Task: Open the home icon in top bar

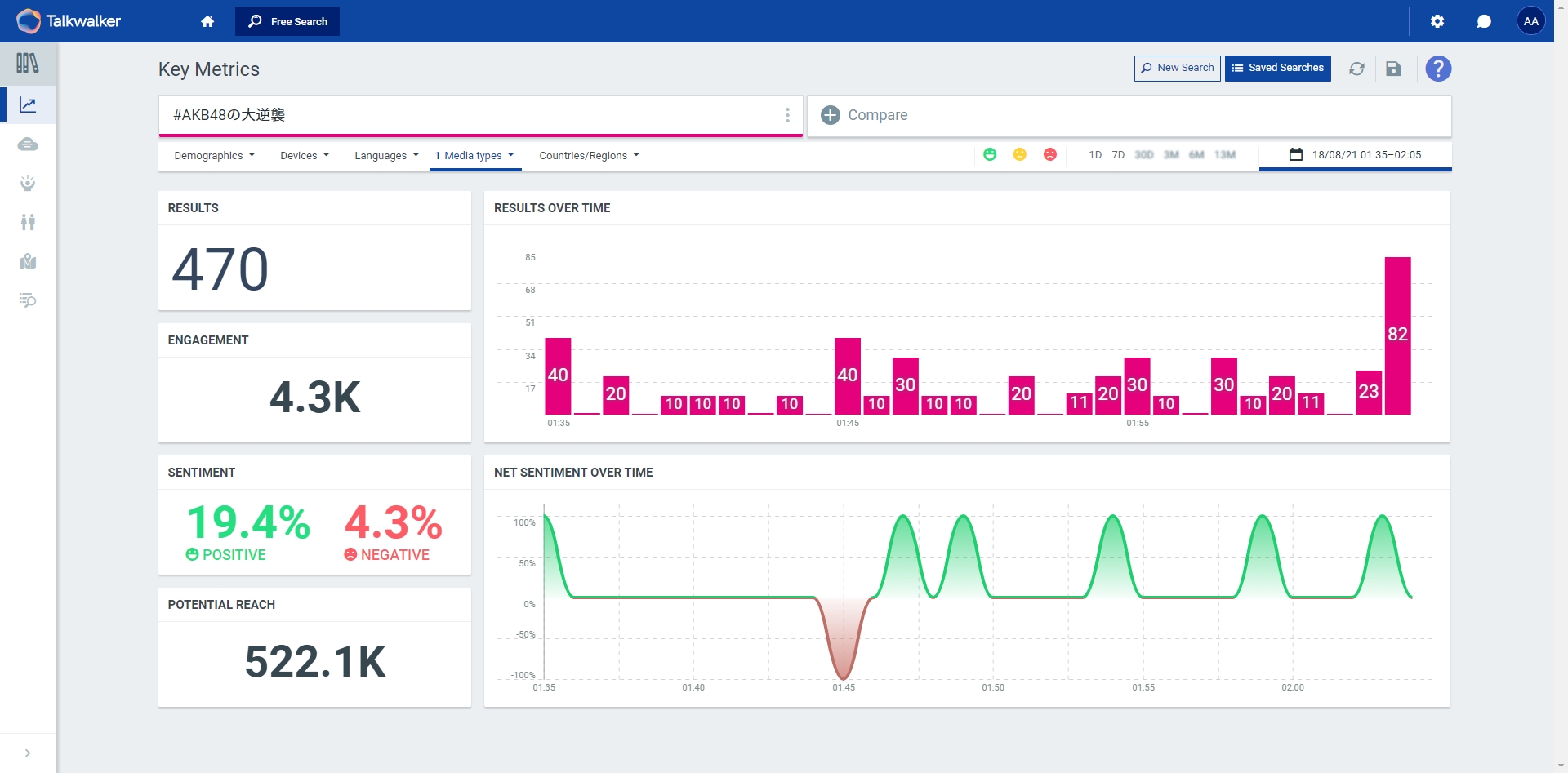Action: pyautogui.click(x=207, y=21)
